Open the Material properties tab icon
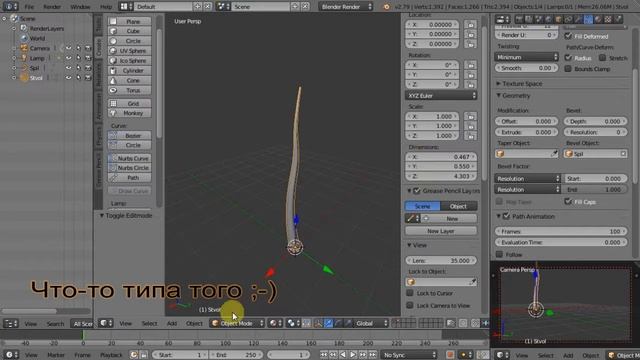 pos(598,19)
